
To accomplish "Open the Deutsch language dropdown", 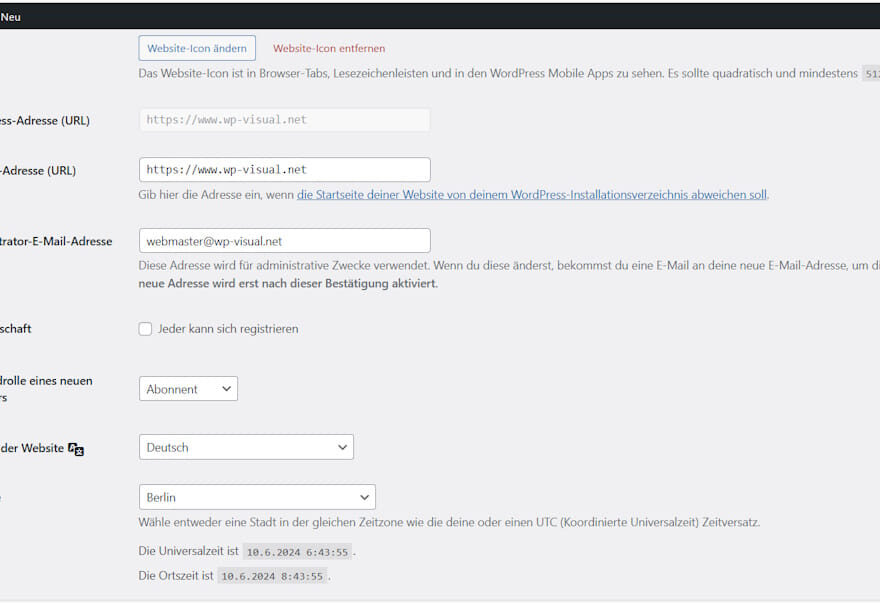I will [246, 447].
